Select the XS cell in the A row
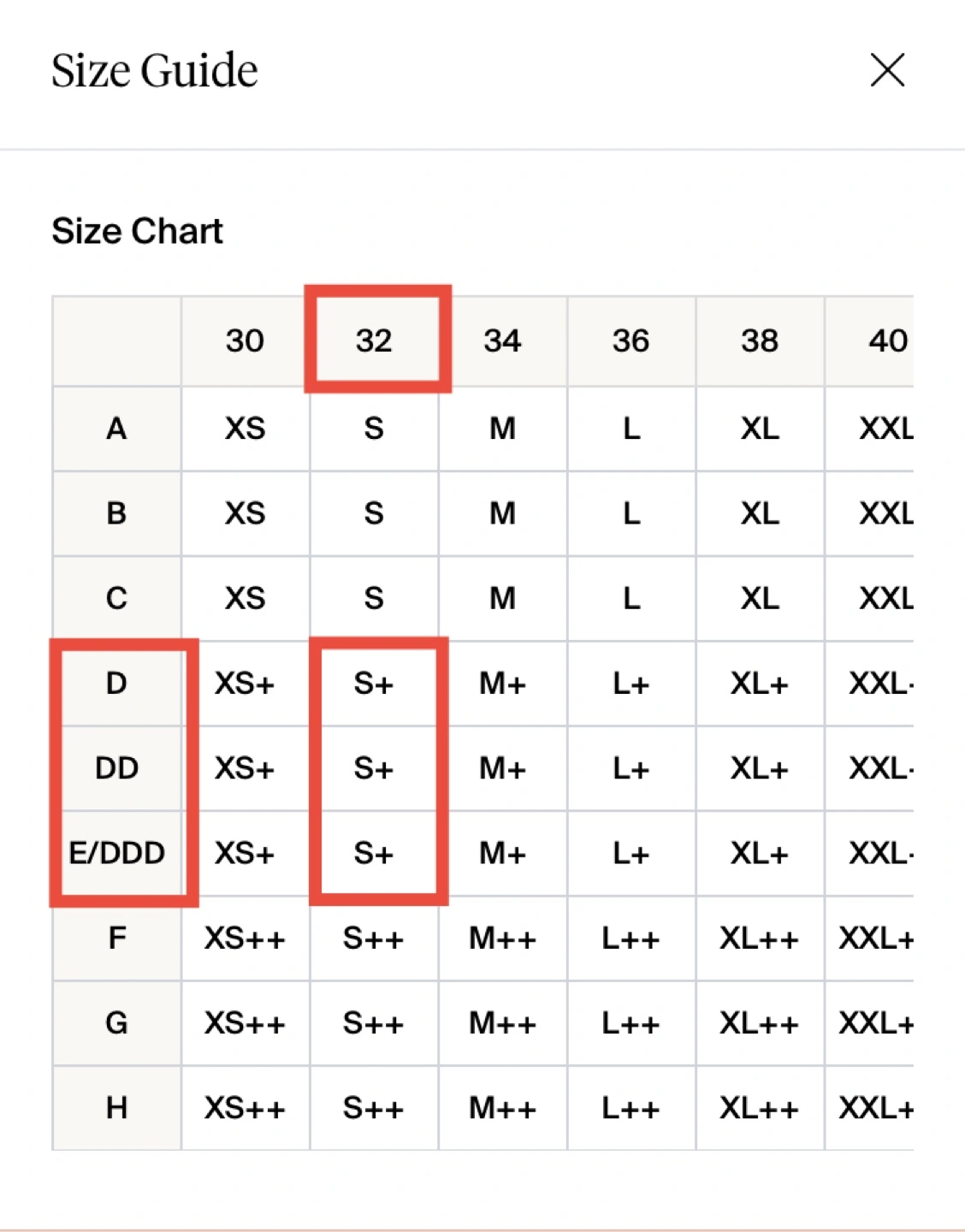The height and width of the screenshot is (1232, 965). [245, 428]
